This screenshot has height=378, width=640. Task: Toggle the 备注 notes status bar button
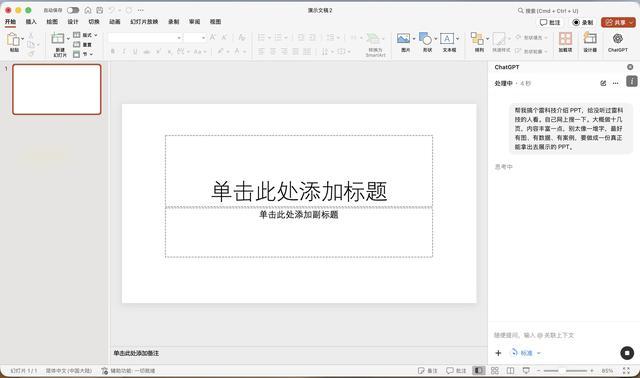click(x=427, y=371)
